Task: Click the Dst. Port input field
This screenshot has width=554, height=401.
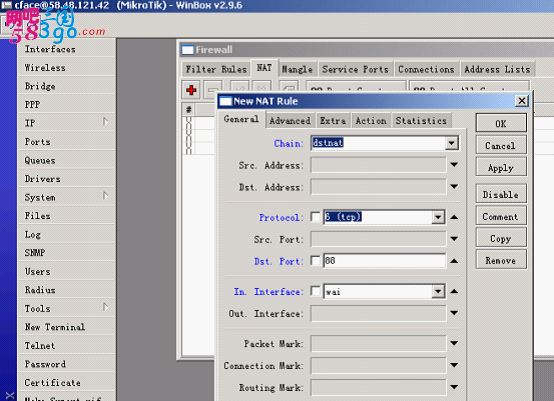Action: coord(384,261)
